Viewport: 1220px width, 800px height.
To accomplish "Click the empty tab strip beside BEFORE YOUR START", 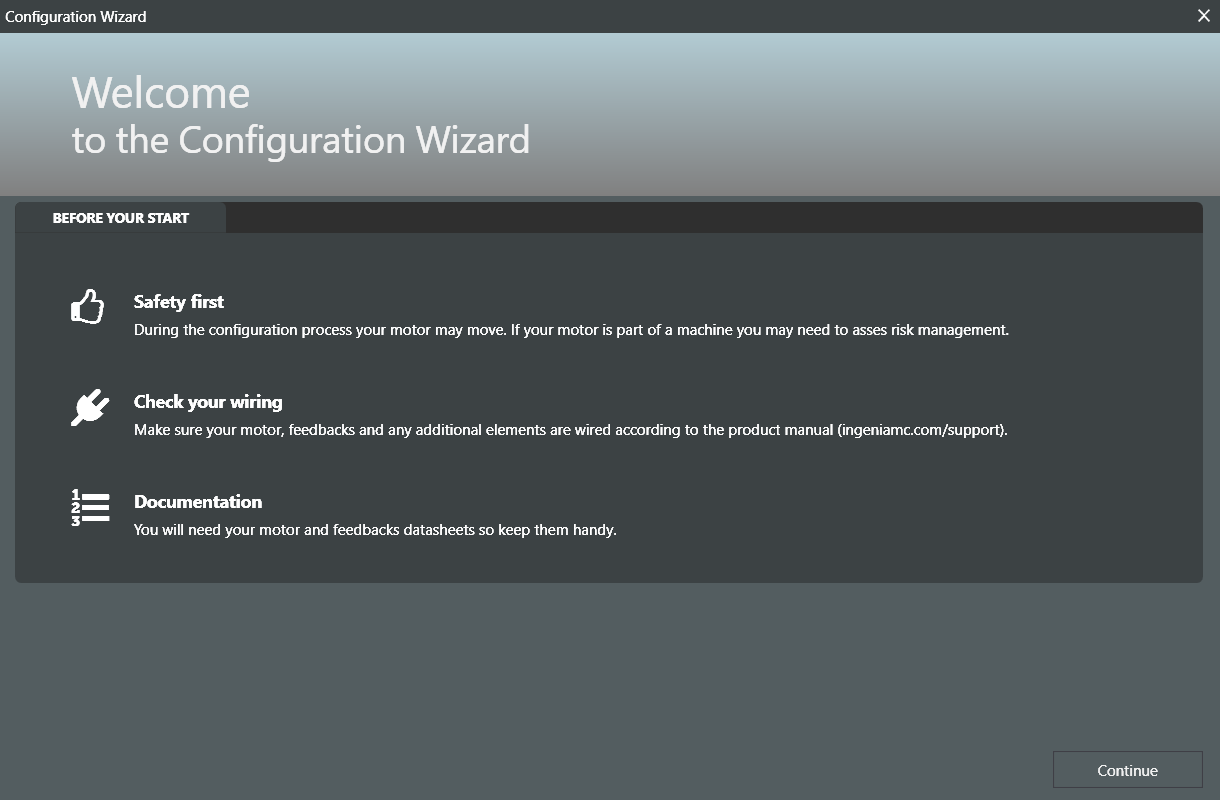I will [700, 218].
